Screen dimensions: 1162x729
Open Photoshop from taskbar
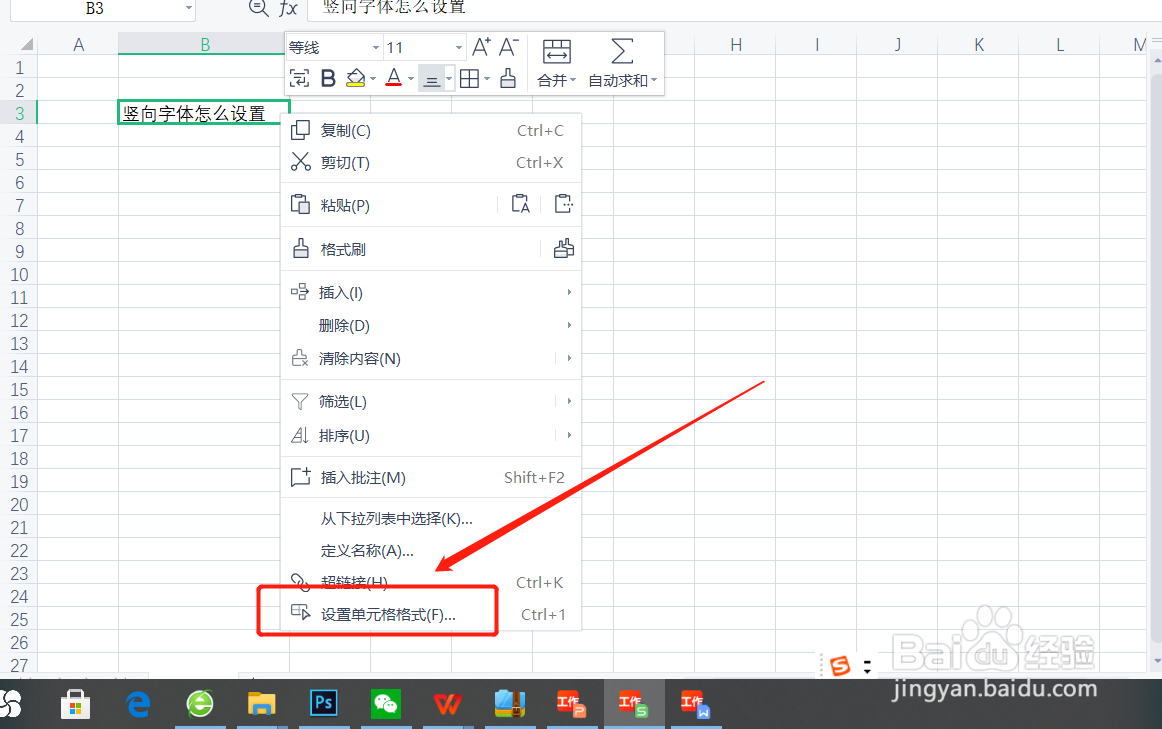[324, 702]
